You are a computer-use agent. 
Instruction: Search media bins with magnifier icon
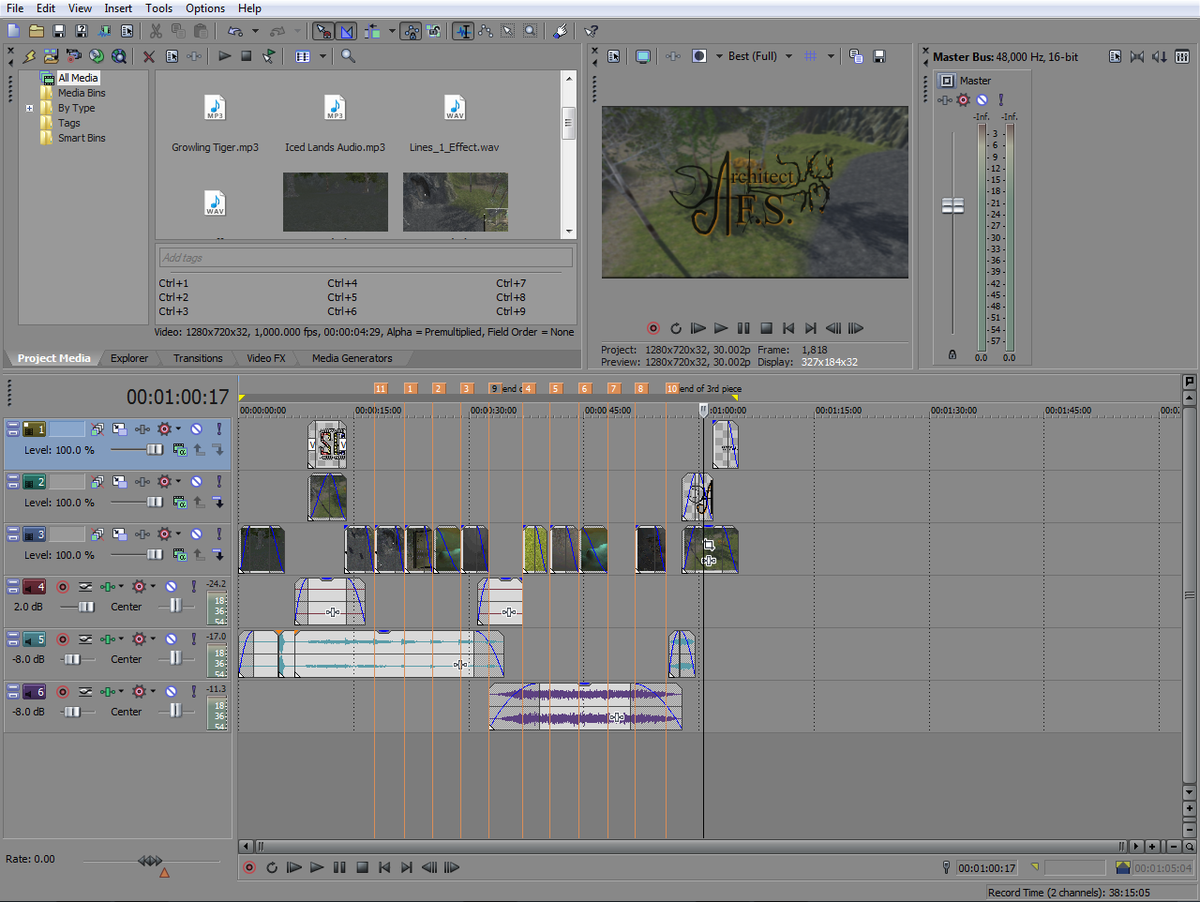[x=348, y=56]
